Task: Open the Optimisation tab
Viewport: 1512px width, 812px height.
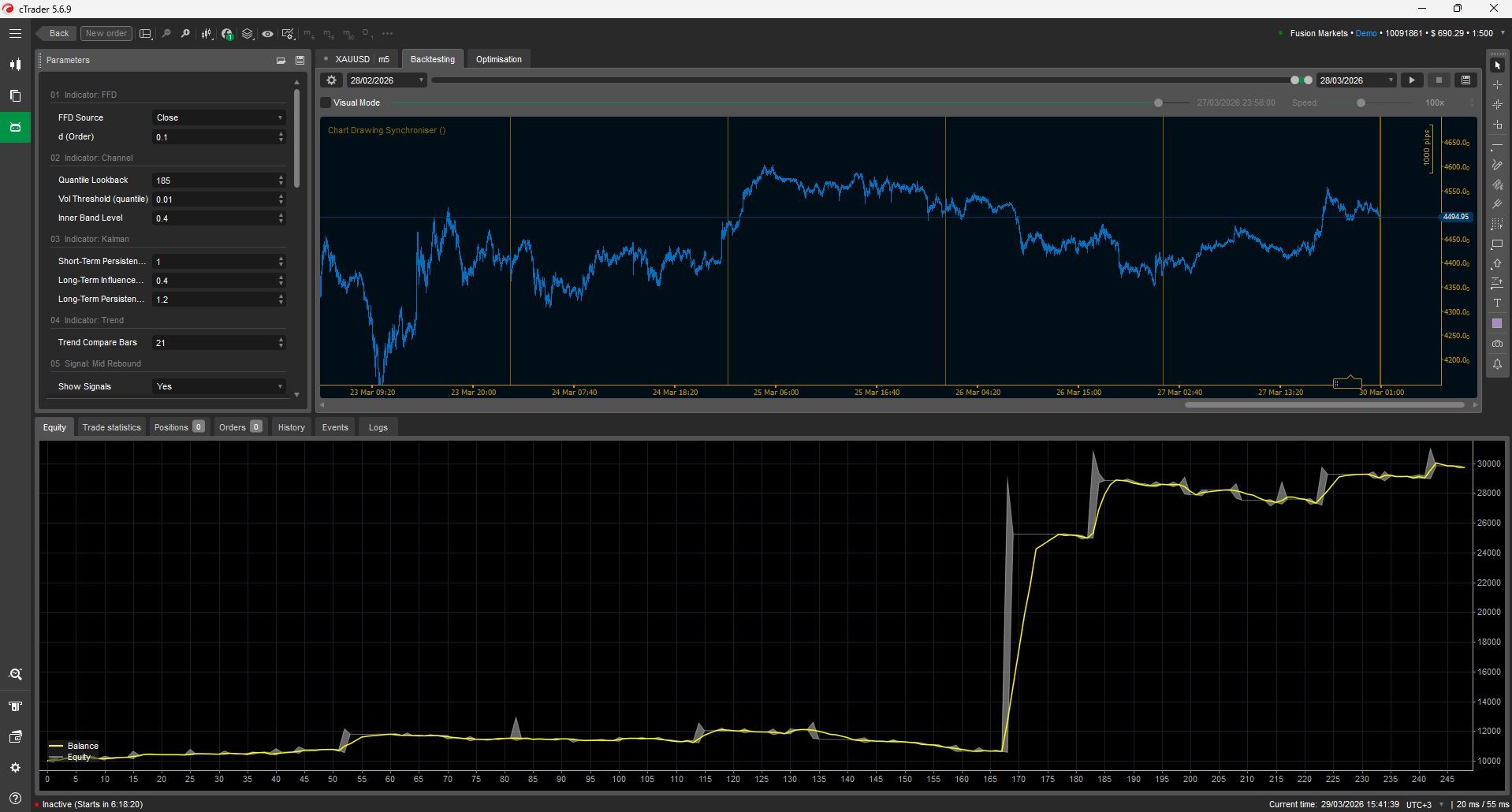Action: tap(498, 58)
